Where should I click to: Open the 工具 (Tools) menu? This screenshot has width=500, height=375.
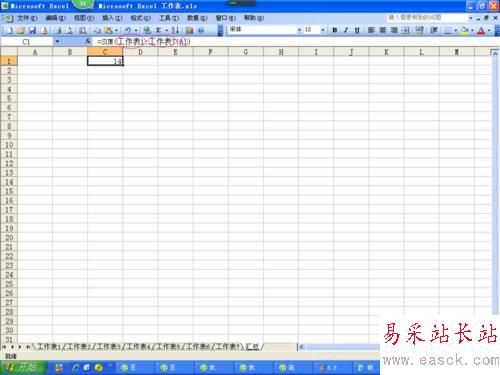[169, 18]
